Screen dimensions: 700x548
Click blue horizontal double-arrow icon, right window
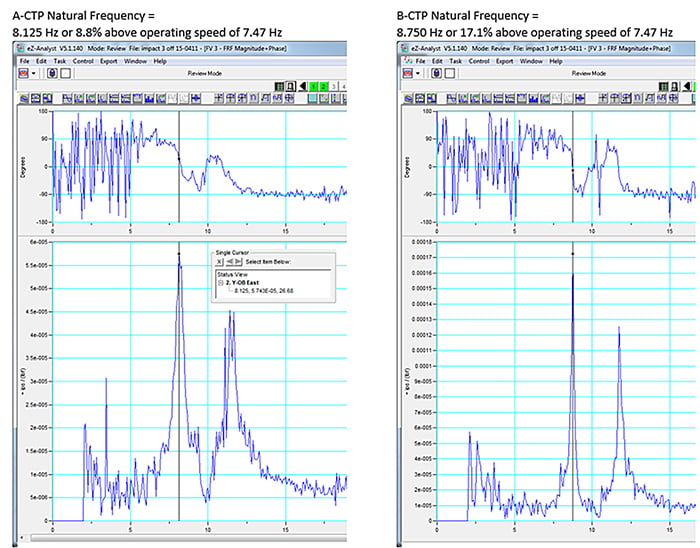579,99
